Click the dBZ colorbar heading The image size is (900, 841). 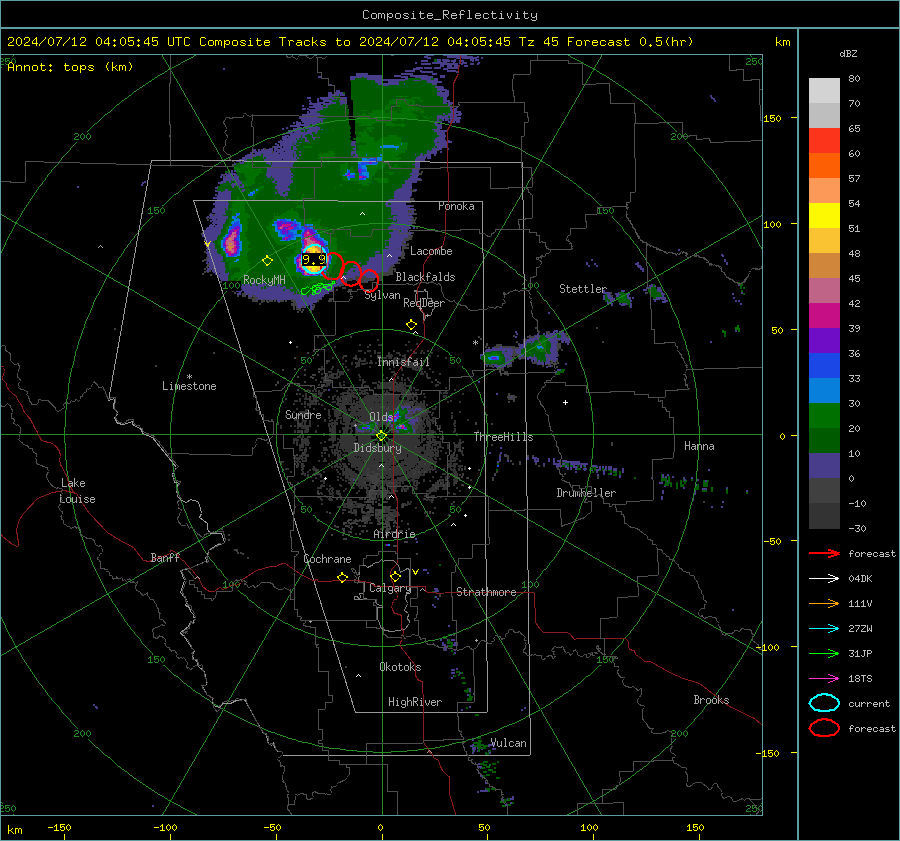pos(848,53)
